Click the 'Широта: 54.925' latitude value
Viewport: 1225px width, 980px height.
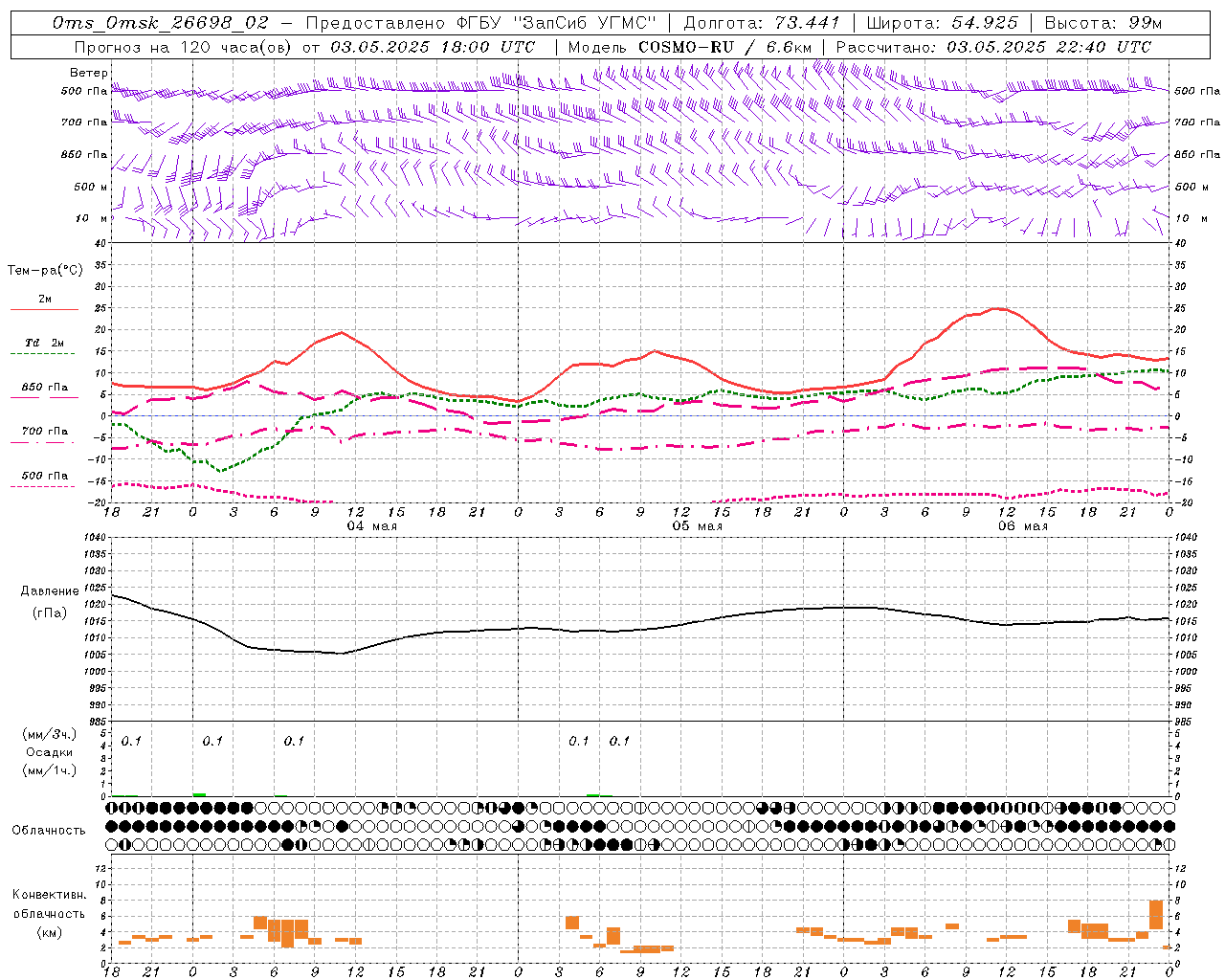pyautogui.click(x=942, y=23)
